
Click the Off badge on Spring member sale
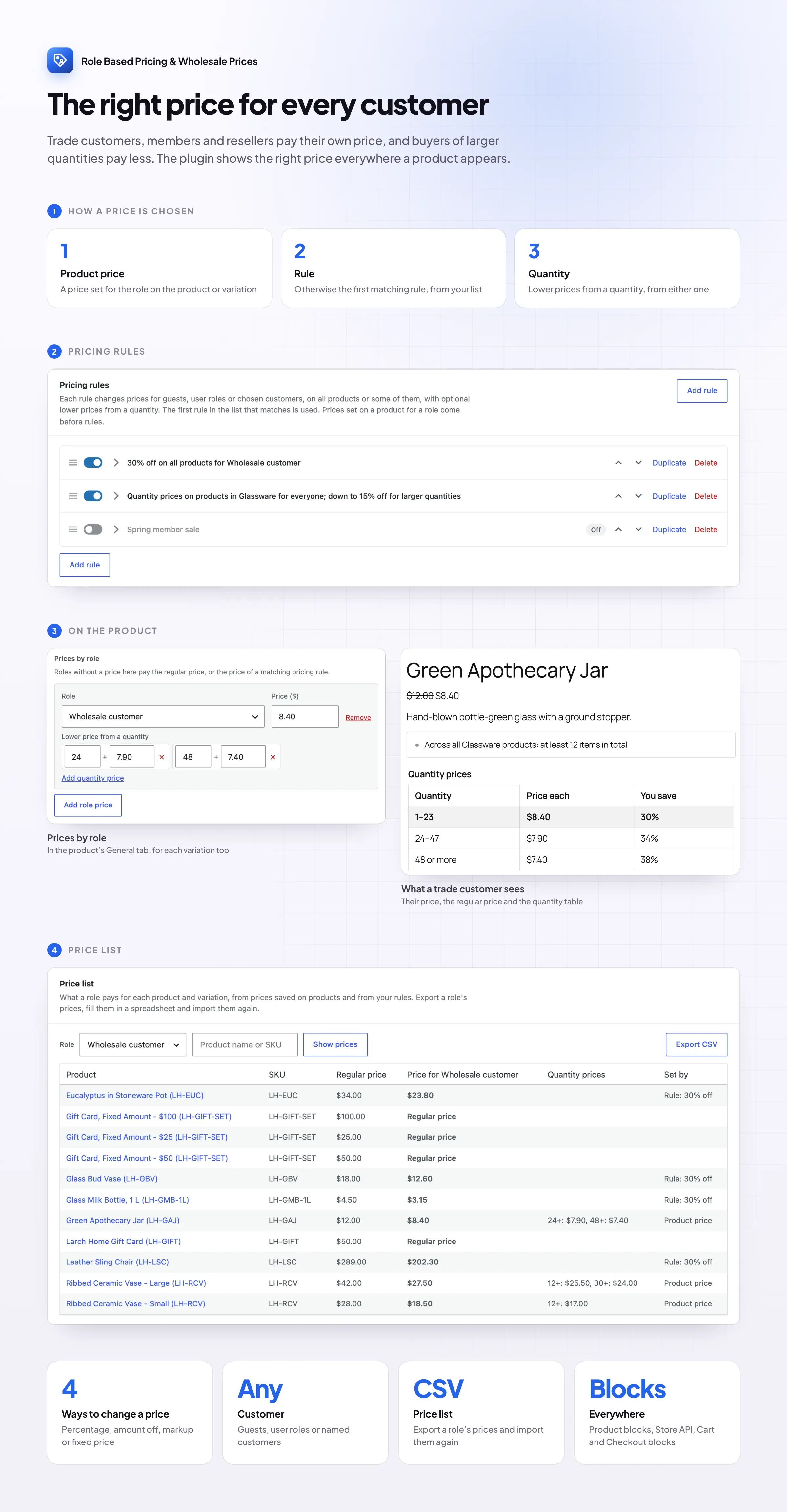pyautogui.click(x=596, y=530)
